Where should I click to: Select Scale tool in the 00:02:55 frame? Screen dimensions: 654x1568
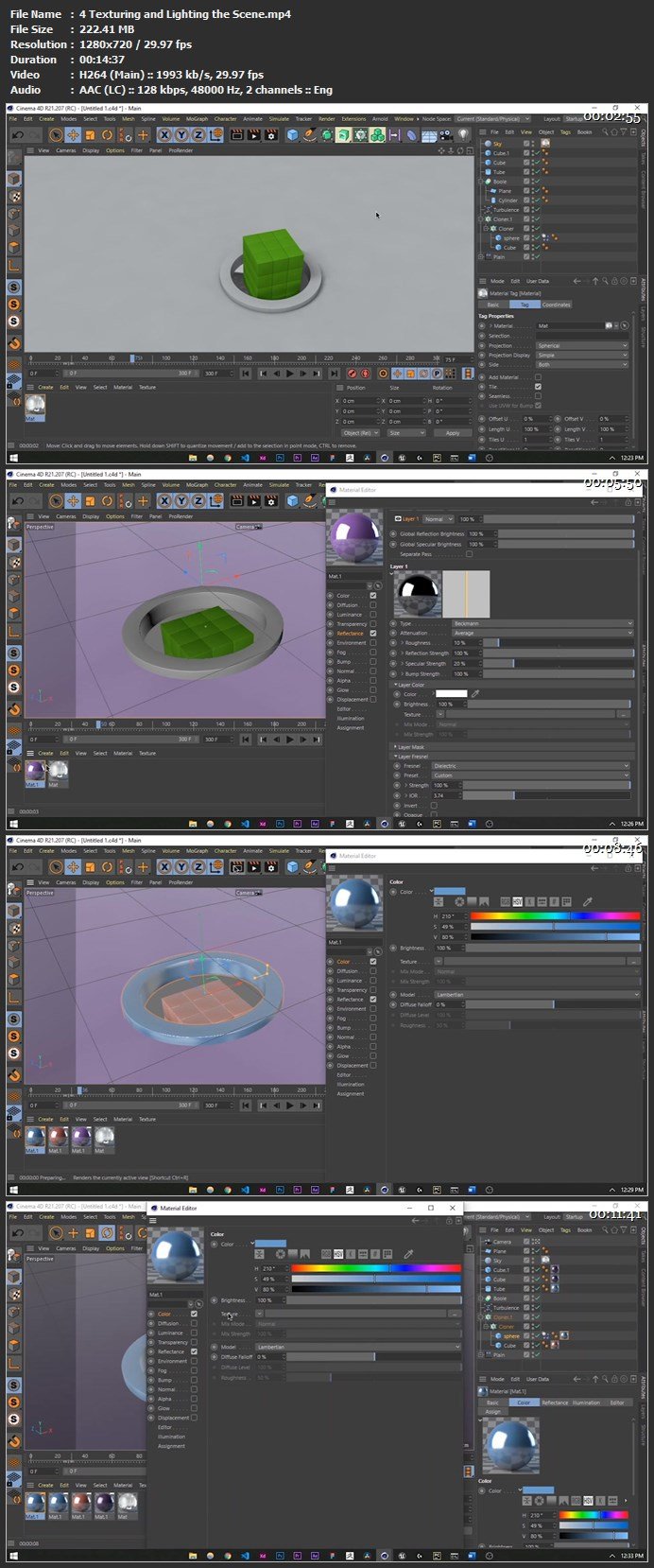[x=90, y=135]
